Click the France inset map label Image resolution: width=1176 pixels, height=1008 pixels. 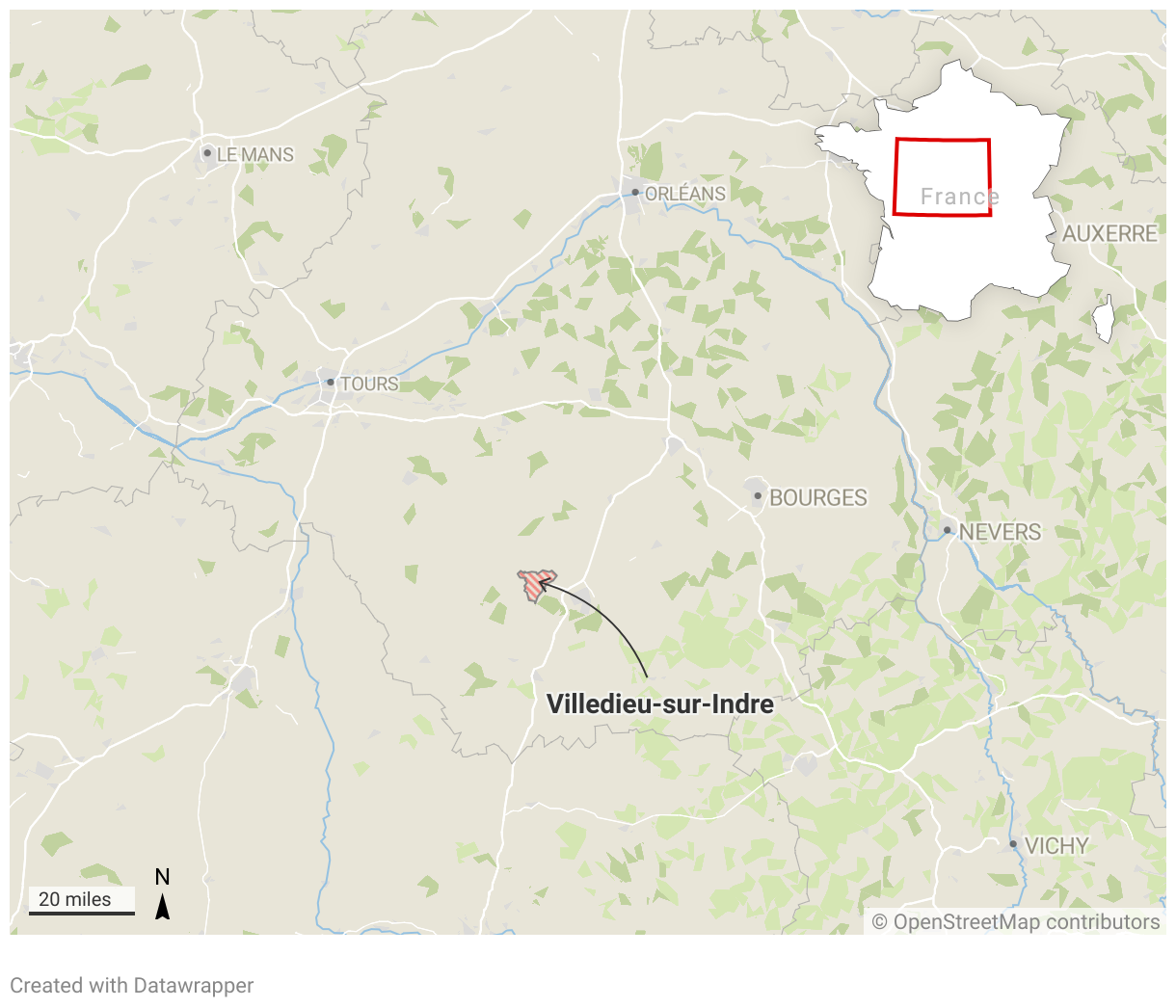click(x=960, y=197)
